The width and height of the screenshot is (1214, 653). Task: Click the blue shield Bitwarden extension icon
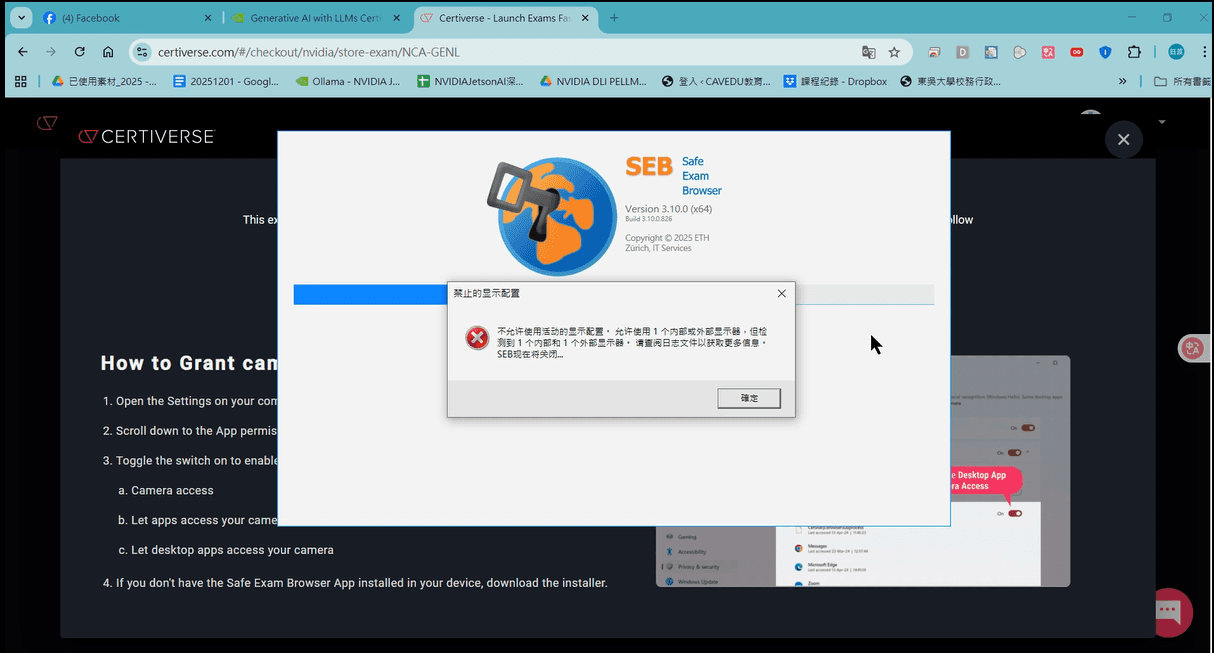click(1105, 52)
